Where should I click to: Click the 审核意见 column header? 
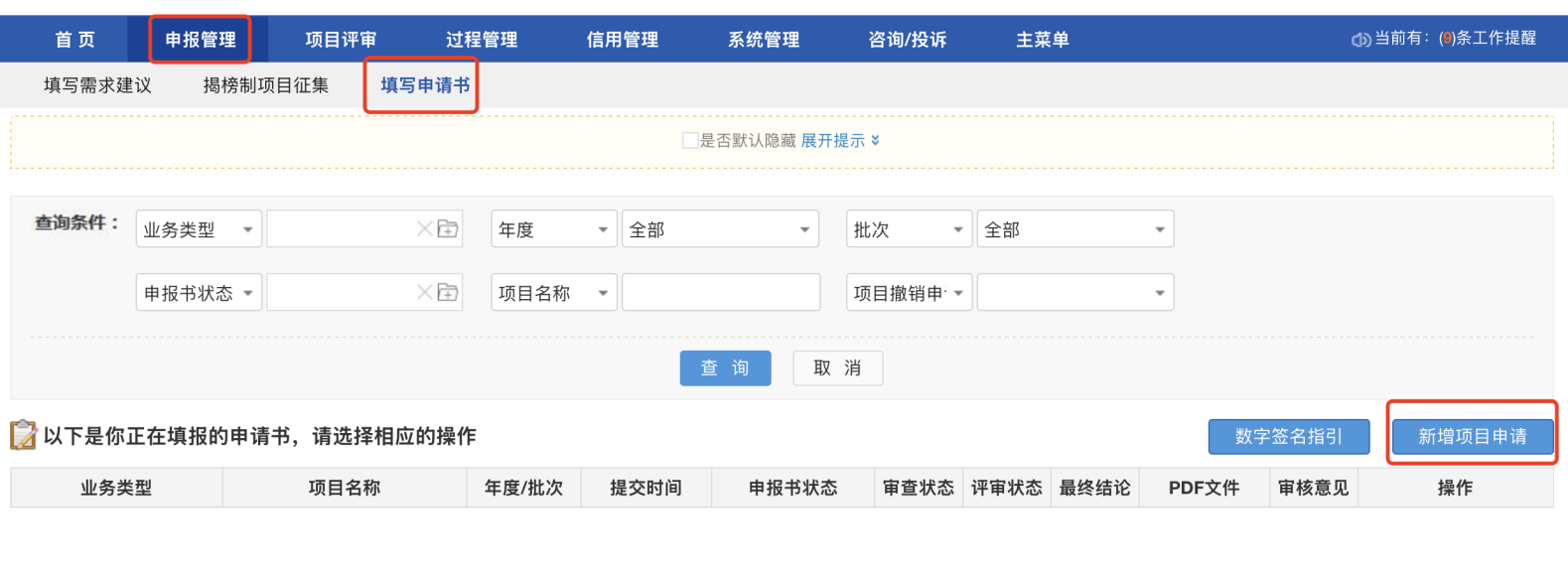tap(1314, 488)
